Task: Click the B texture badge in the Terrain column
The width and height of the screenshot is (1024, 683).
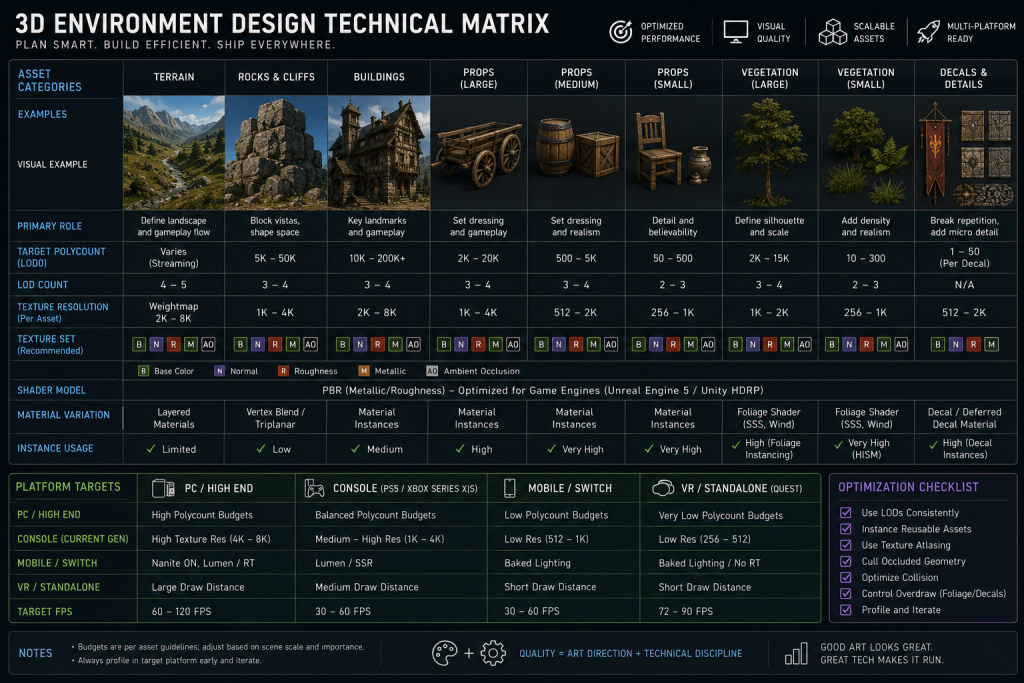Action: point(138,344)
